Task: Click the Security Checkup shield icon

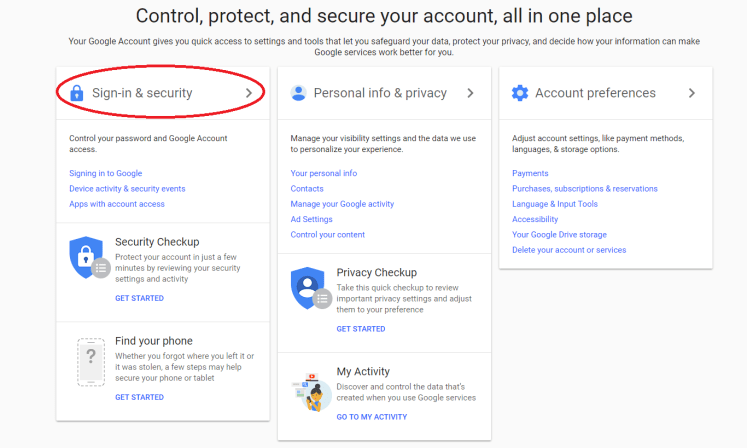Action: point(86,258)
